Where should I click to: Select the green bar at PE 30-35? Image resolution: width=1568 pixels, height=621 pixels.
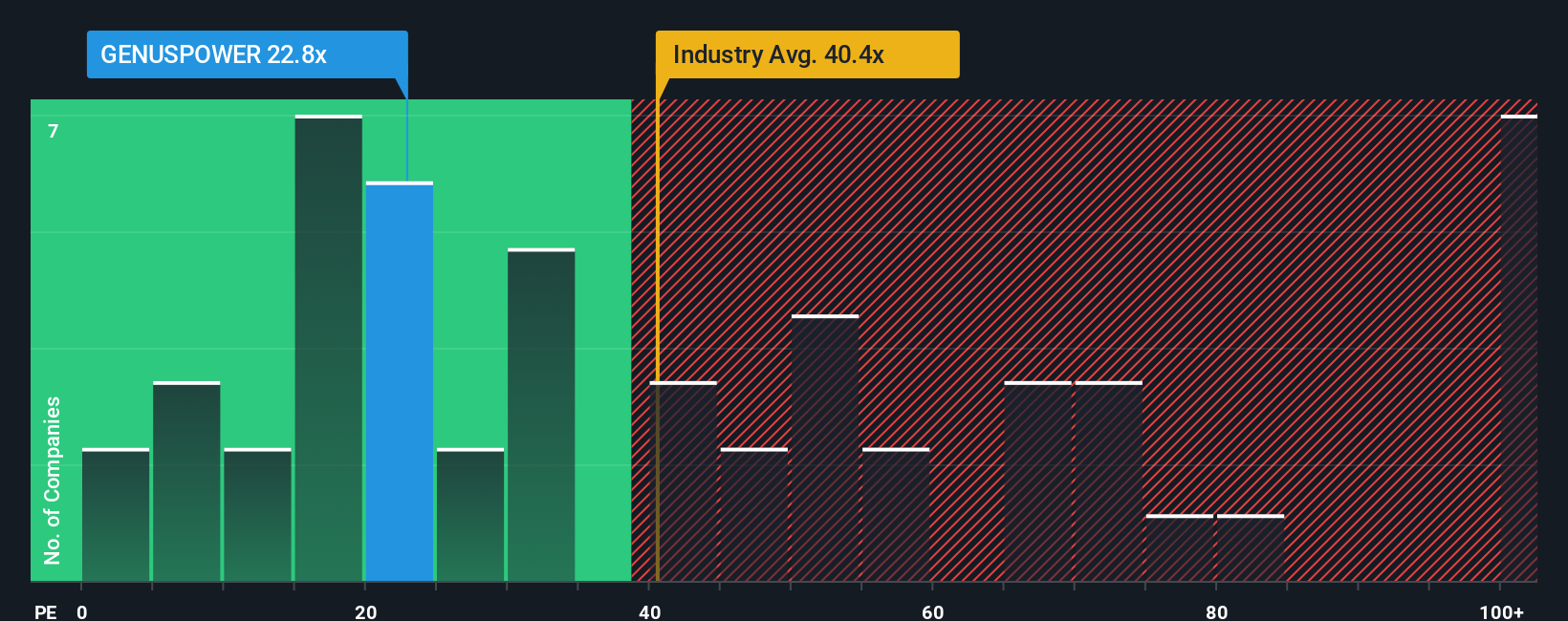tap(541, 415)
